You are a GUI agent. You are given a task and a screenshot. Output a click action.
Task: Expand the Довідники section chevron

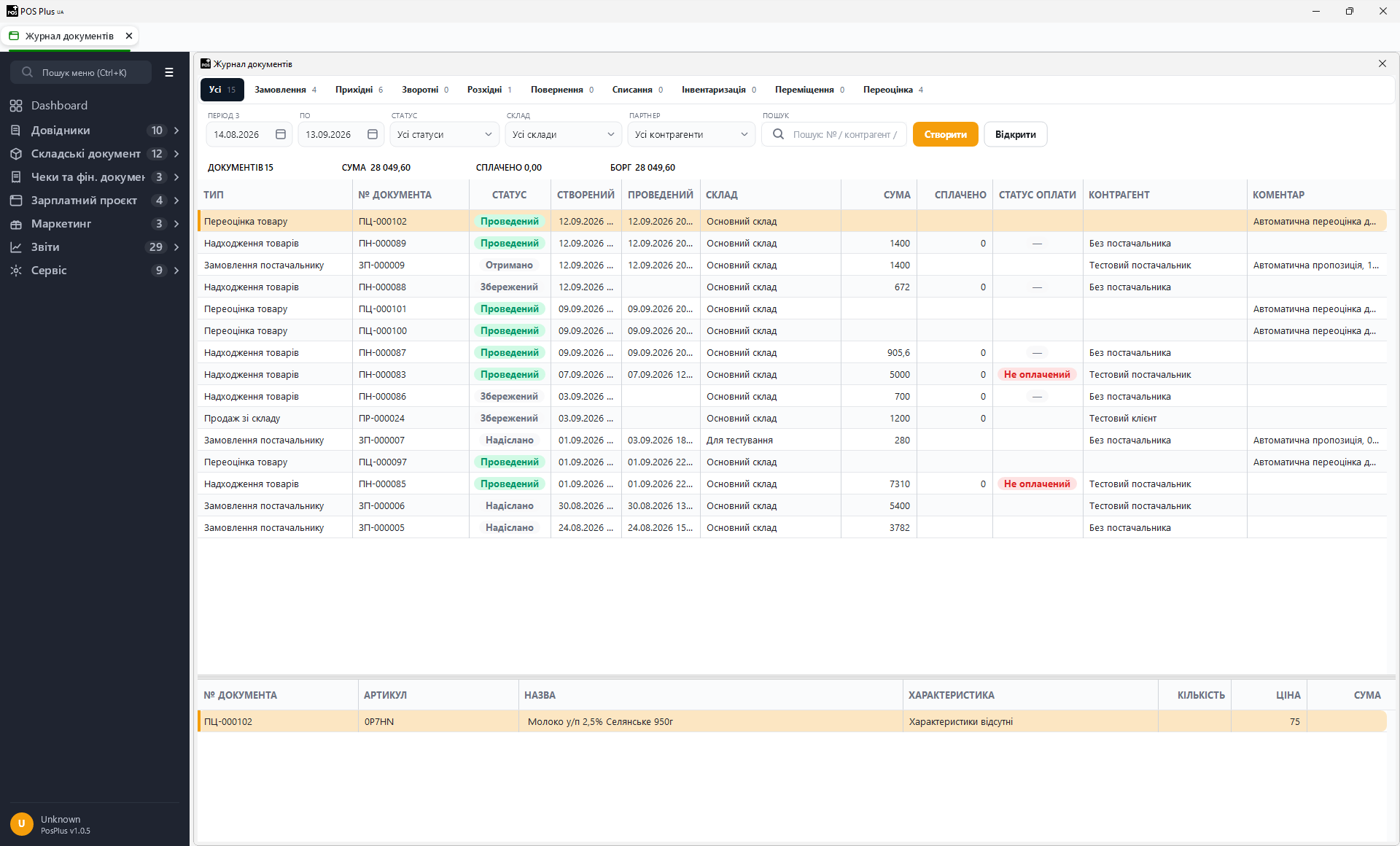point(176,131)
